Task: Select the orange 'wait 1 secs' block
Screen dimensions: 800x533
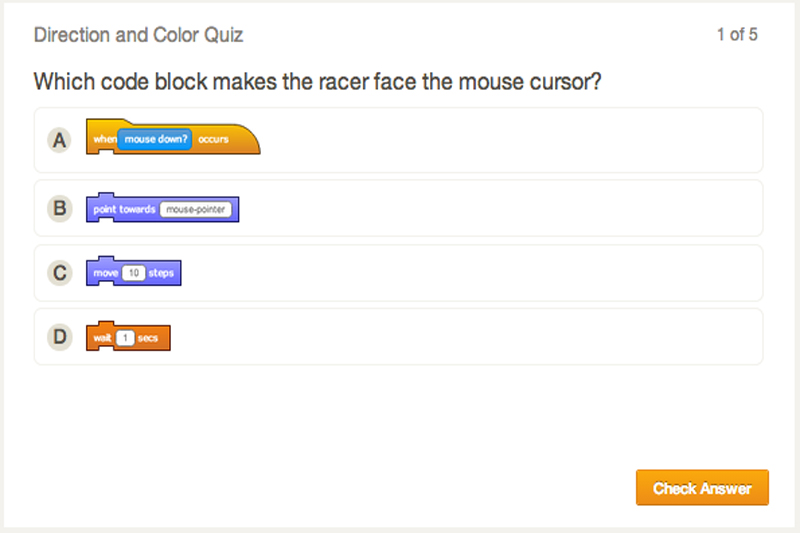Action: click(x=101, y=338)
